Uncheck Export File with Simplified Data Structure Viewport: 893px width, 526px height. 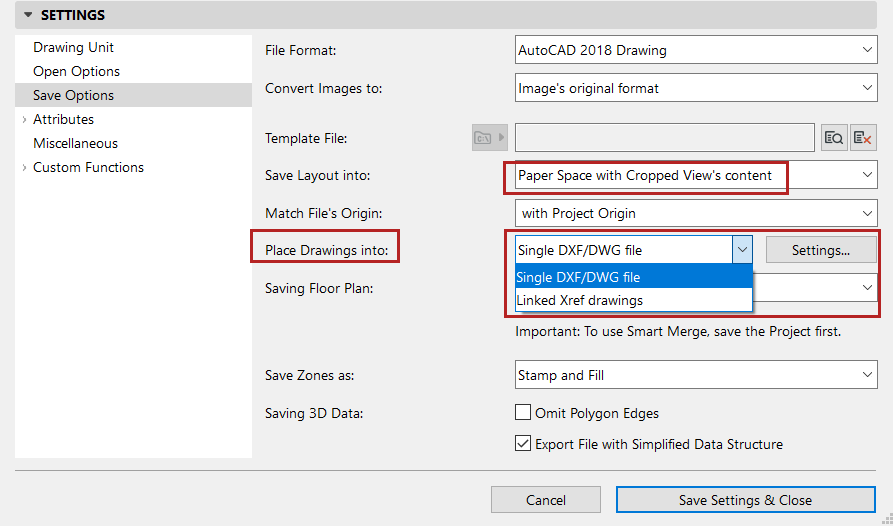coord(522,444)
